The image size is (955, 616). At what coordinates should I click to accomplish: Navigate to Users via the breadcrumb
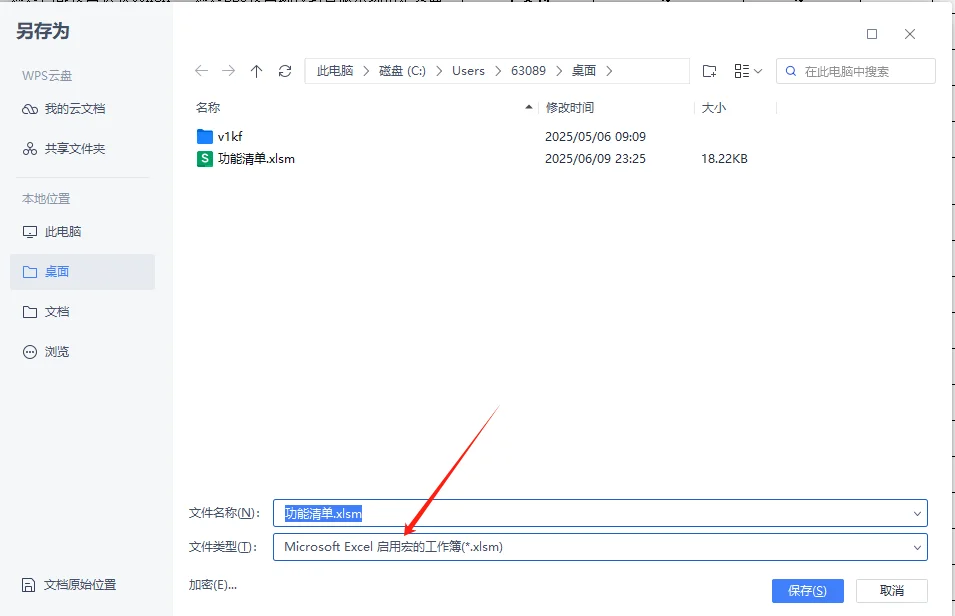[468, 70]
